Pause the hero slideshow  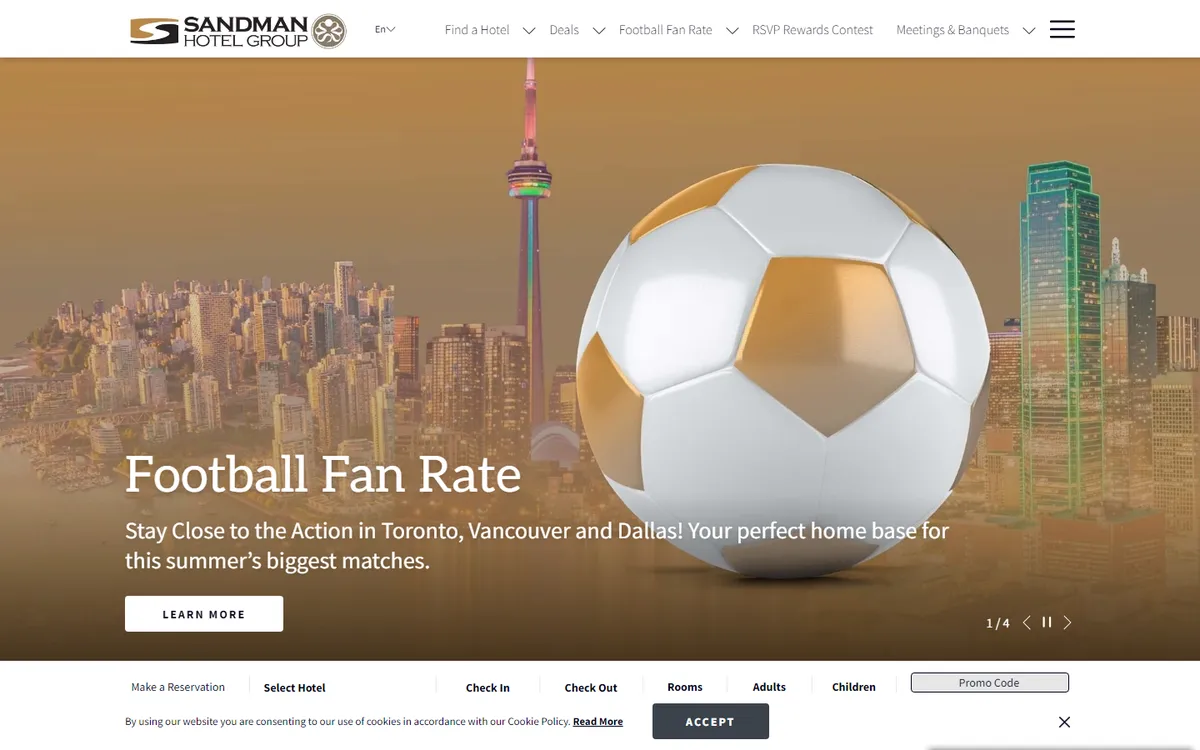[1047, 622]
